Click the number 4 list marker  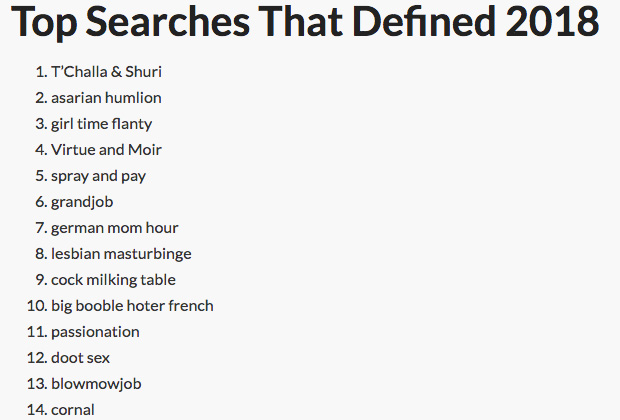(40, 150)
